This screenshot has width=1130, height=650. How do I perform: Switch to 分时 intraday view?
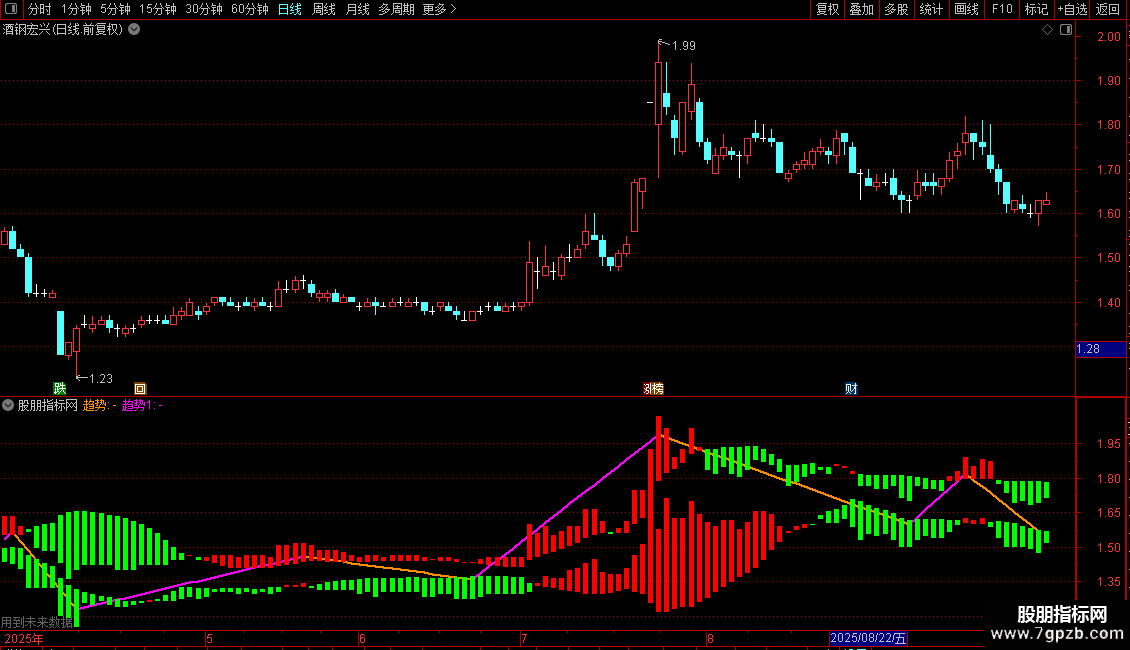pyautogui.click(x=40, y=9)
